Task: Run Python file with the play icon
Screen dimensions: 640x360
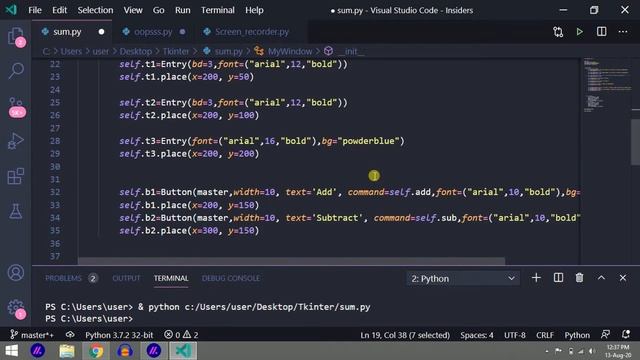Action: coord(580,32)
